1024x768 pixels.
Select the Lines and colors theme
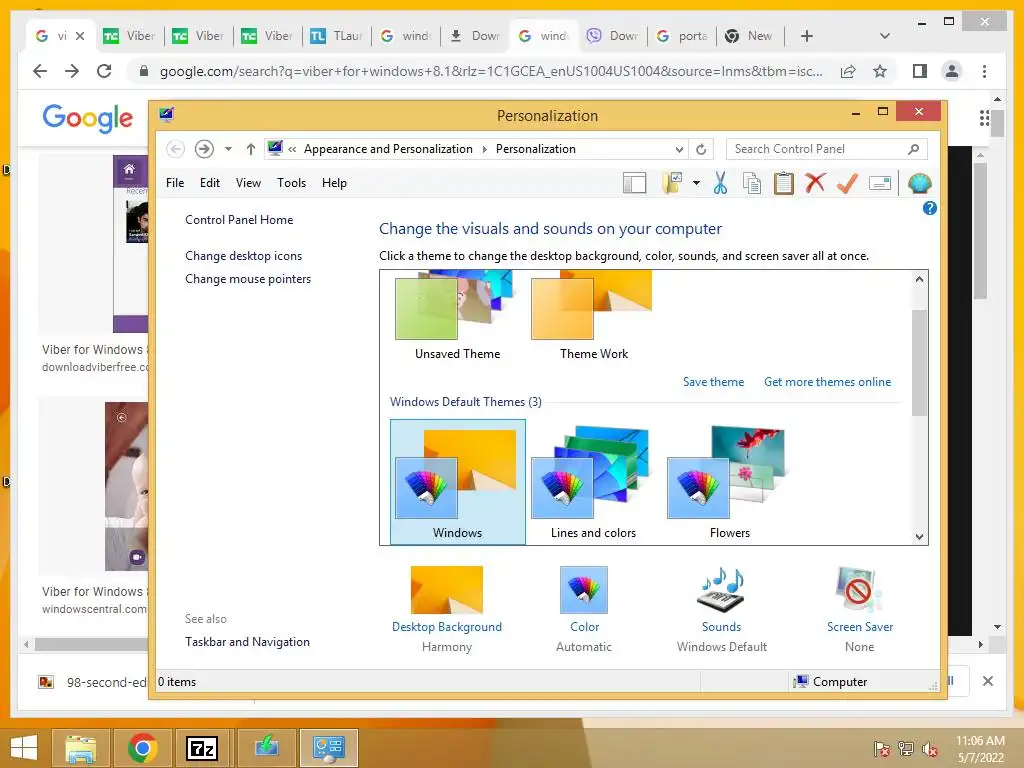point(593,482)
